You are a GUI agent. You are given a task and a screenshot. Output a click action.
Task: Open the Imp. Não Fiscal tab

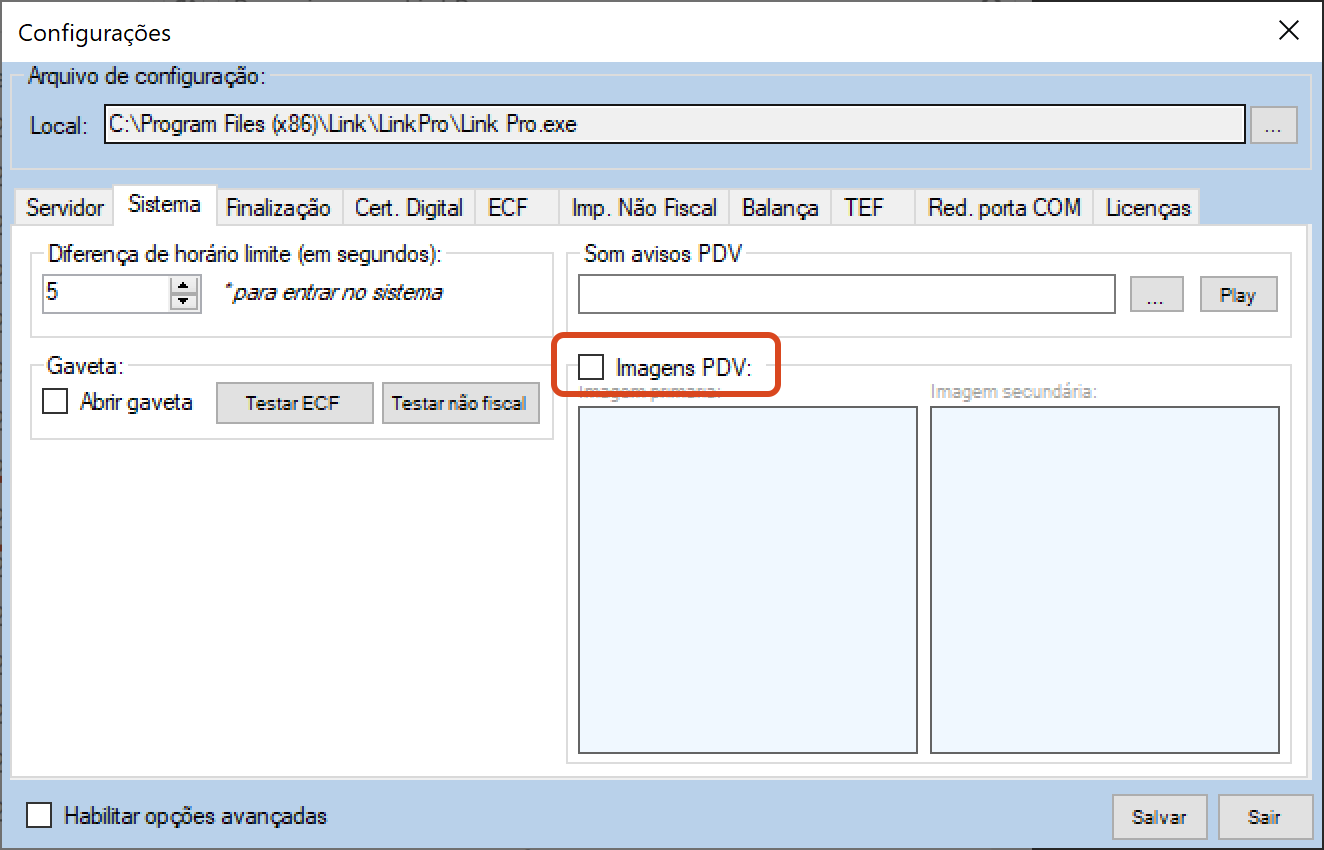click(644, 208)
